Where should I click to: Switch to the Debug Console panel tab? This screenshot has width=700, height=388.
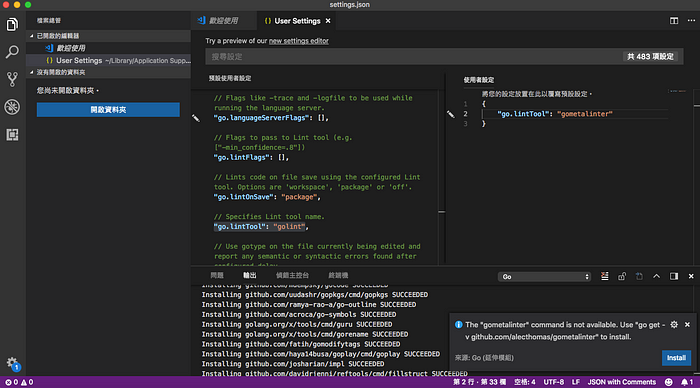pyautogui.click(x=292, y=275)
